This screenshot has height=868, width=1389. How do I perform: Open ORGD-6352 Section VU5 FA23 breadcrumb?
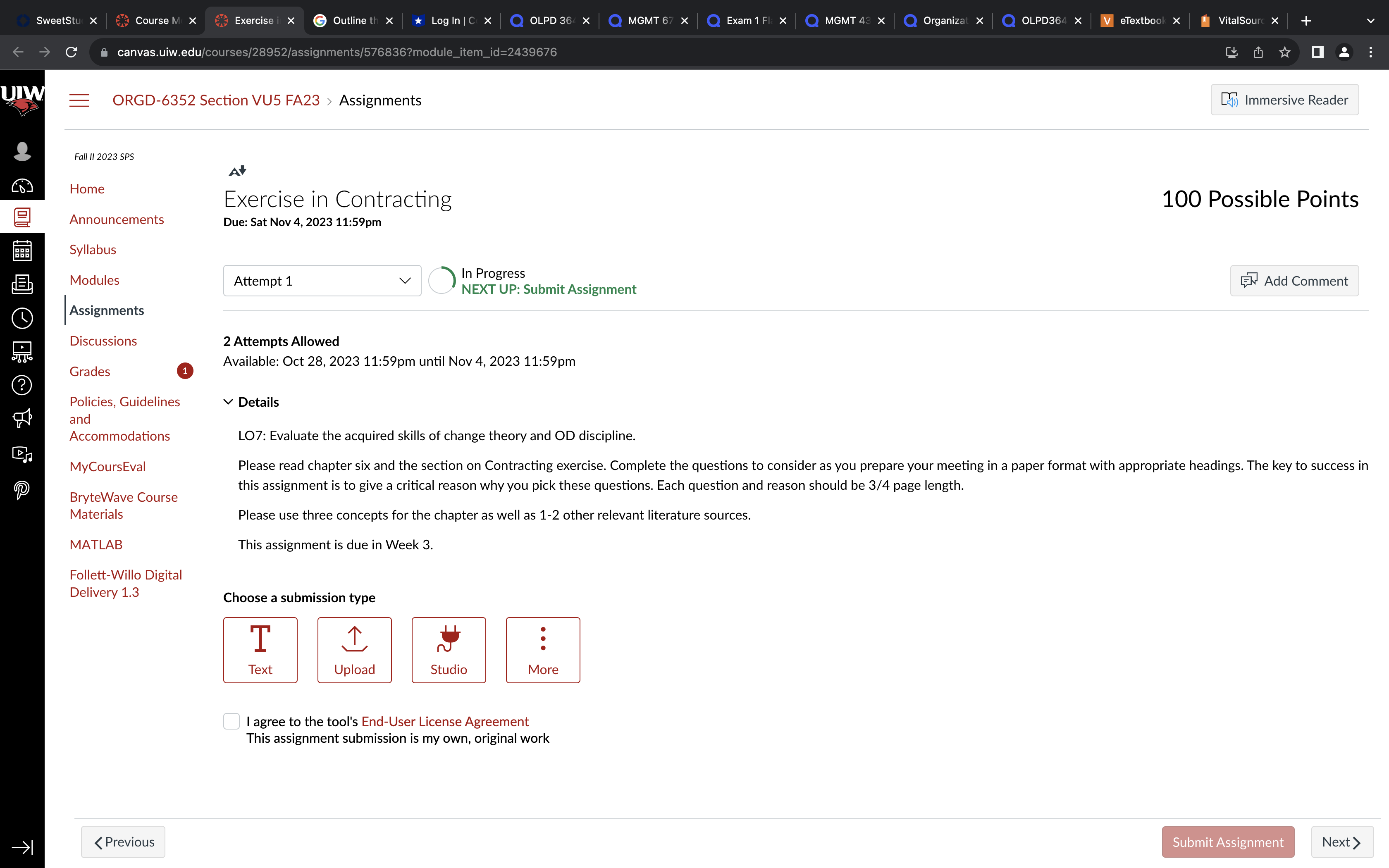pyautogui.click(x=216, y=100)
